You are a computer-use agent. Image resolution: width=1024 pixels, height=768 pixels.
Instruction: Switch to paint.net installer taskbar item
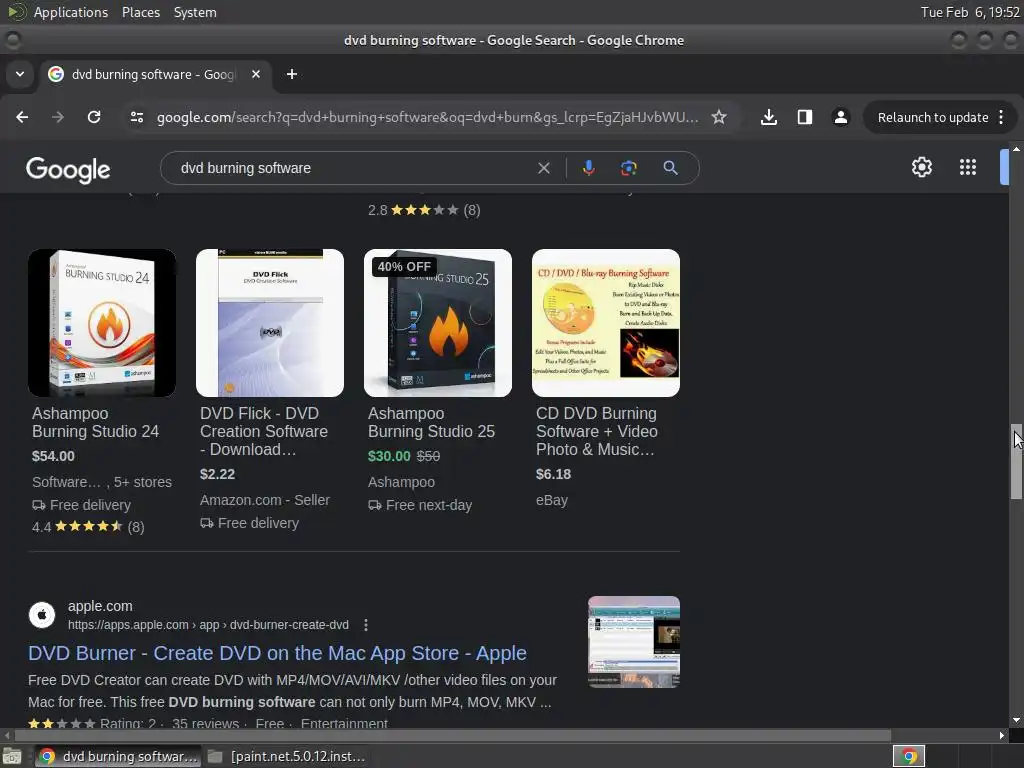287,757
